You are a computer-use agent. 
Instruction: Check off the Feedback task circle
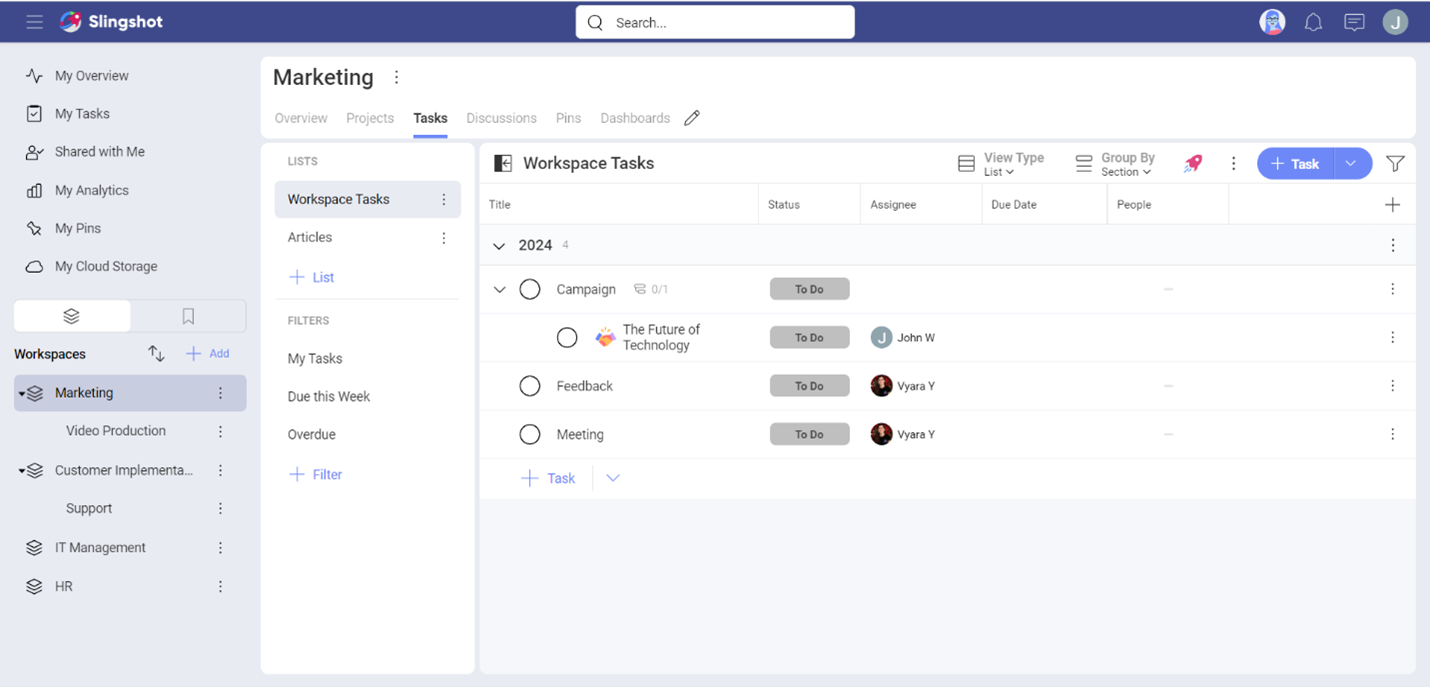(530, 385)
